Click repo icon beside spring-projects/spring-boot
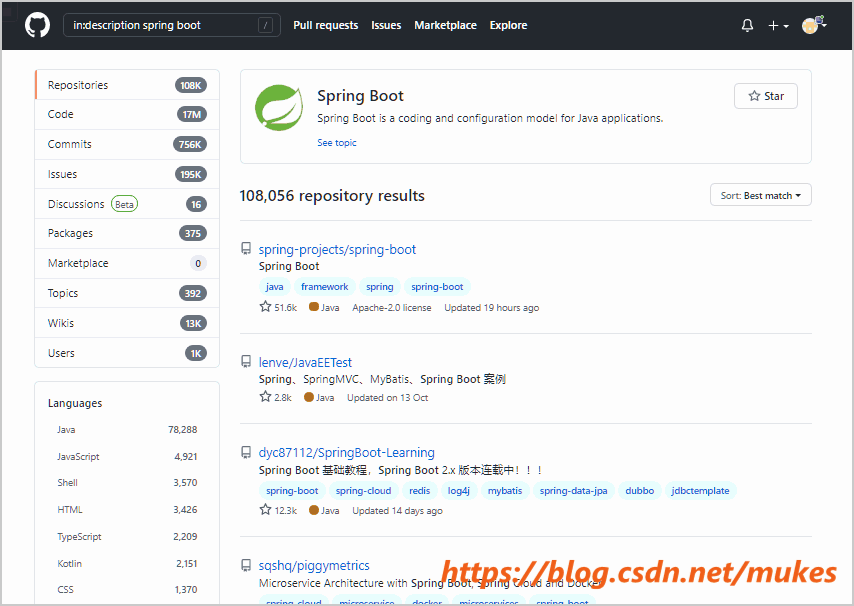 [x=246, y=249]
